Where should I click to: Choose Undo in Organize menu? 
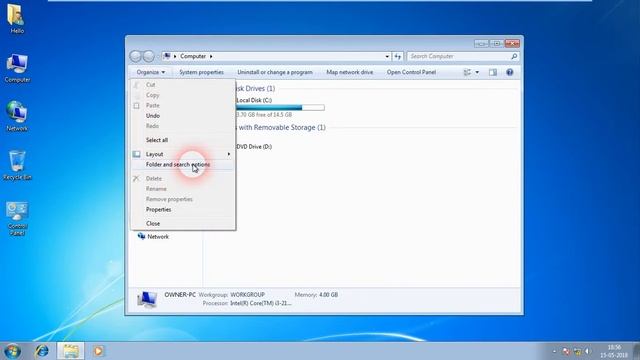[182, 116]
